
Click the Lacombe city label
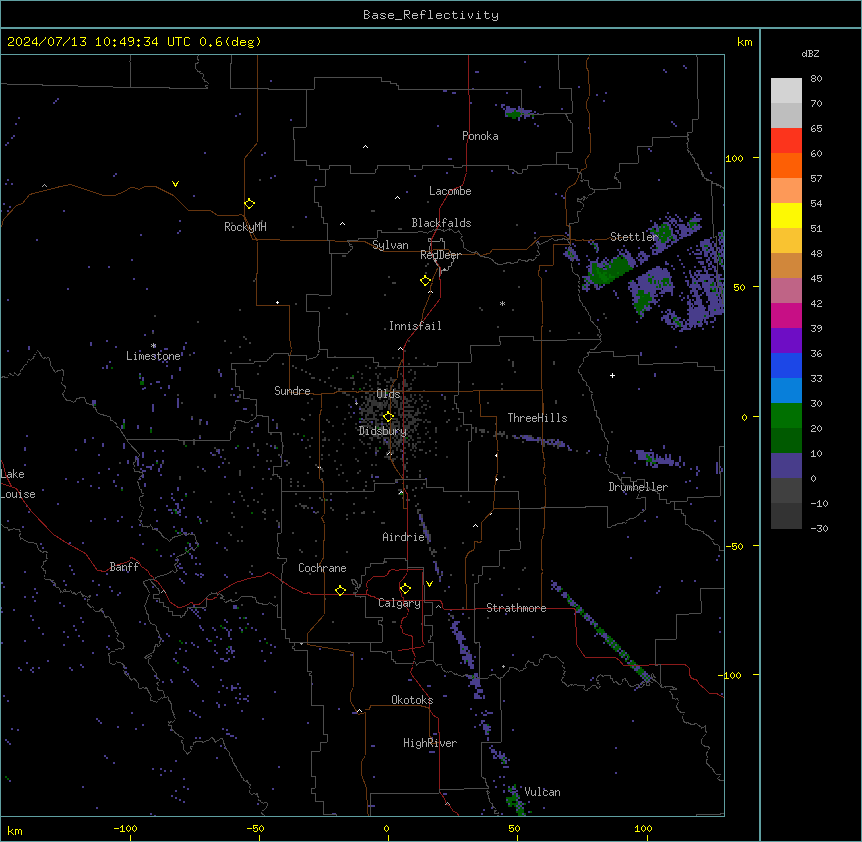(x=450, y=191)
